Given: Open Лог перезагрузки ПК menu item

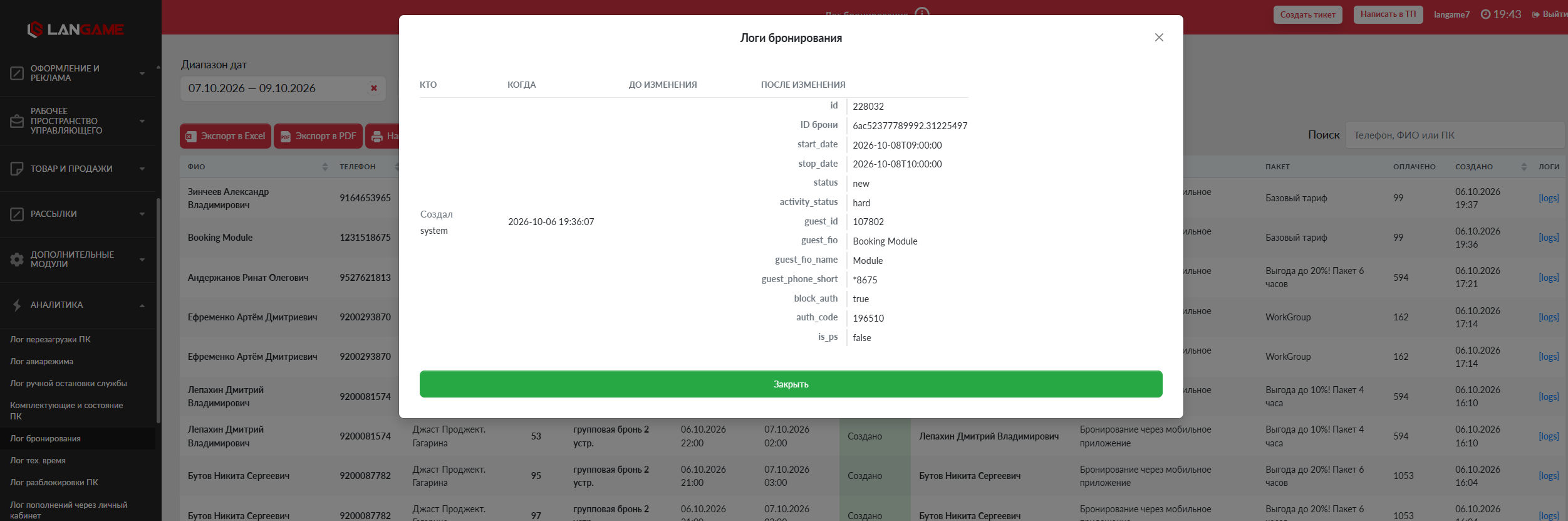Looking at the screenshot, I should (50, 339).
